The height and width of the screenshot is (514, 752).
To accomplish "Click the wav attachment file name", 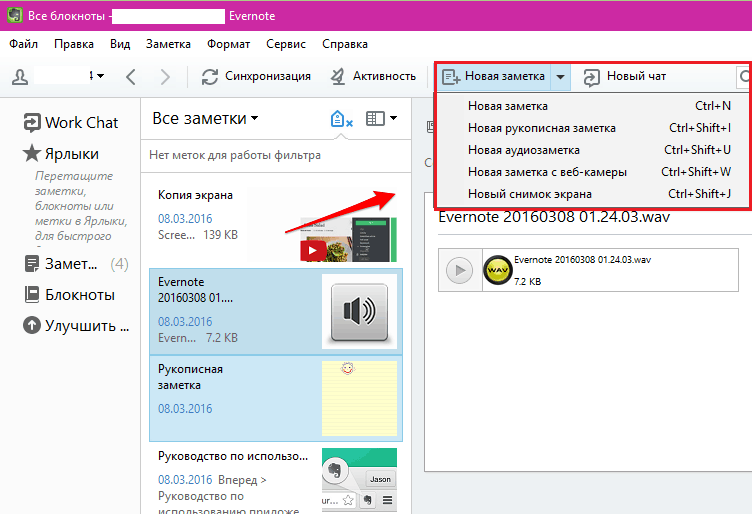I will point(582,260).
